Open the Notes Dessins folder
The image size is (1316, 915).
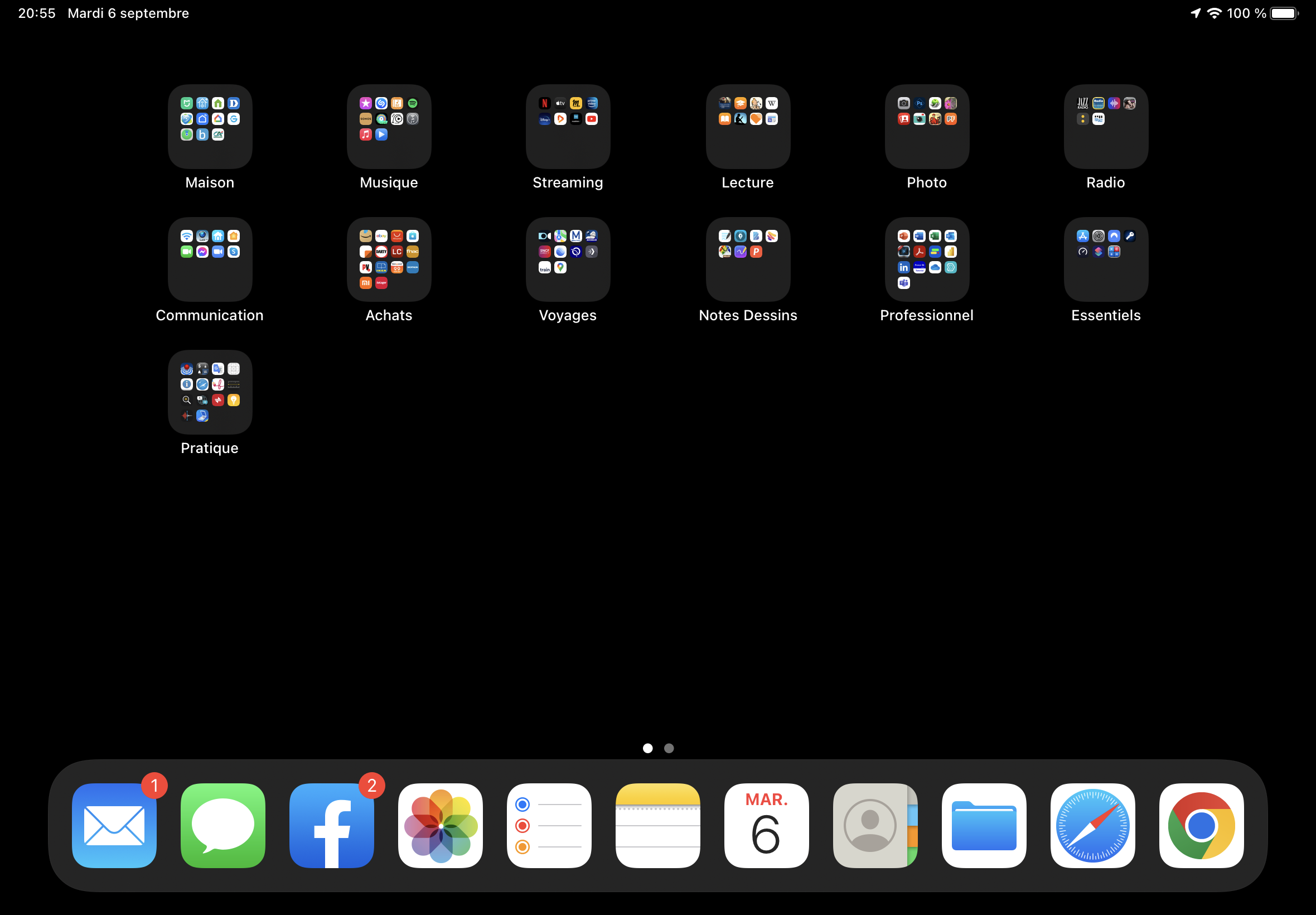tap(748, 259)
